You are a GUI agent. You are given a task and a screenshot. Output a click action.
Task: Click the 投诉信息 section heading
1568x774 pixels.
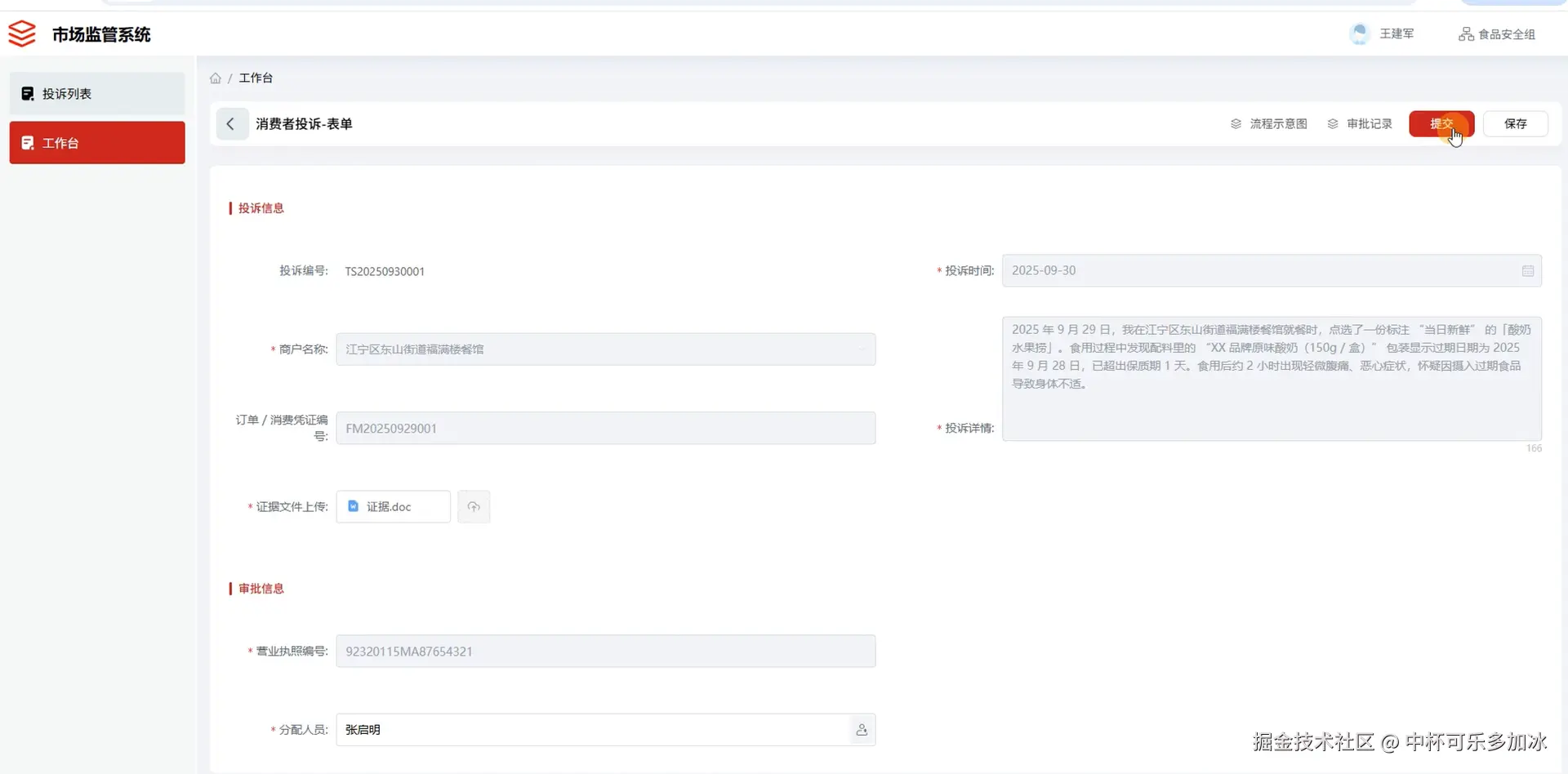(261, 208)
